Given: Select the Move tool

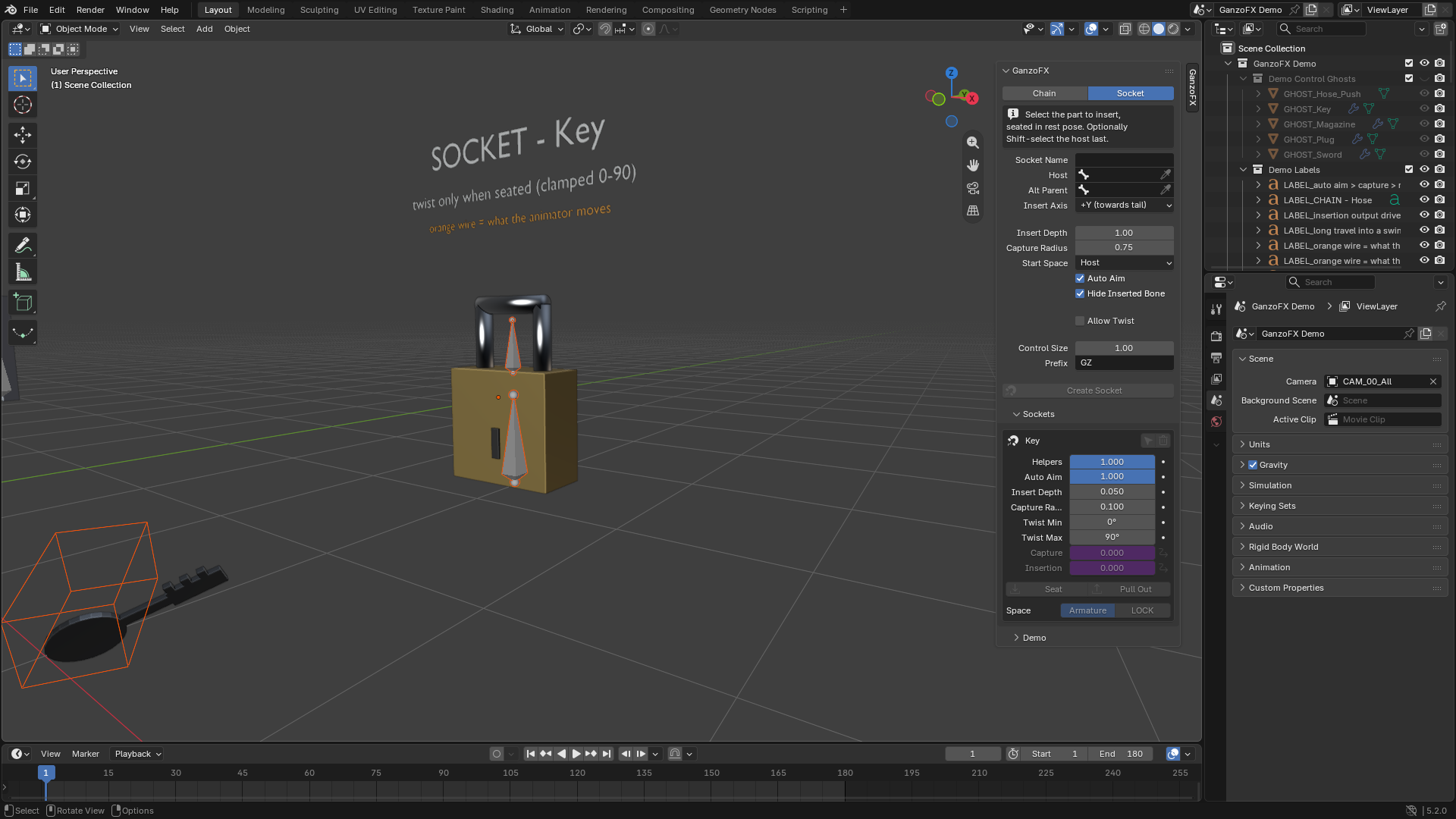Looking at the screenshot, I should pyautogui.click(x=23, y=135).
